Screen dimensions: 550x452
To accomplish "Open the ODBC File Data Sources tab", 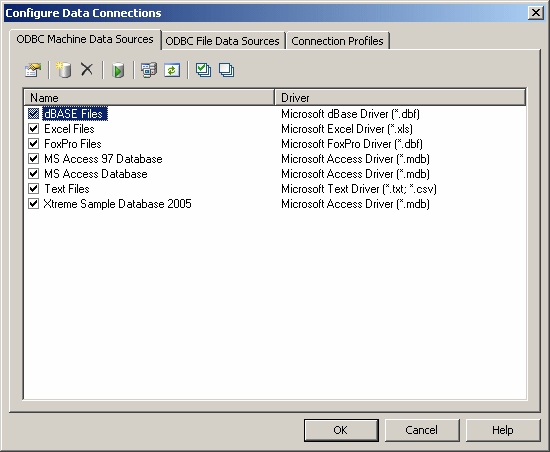I will click(x=222, y=41).
